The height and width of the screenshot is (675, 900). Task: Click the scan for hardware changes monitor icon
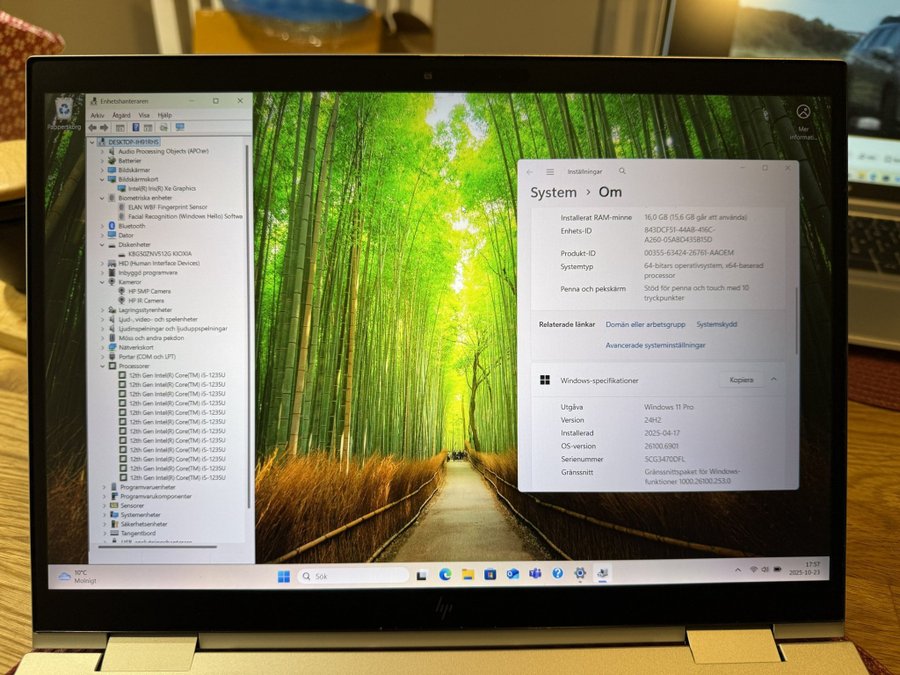pyautogui.click(x=180, y=128)
